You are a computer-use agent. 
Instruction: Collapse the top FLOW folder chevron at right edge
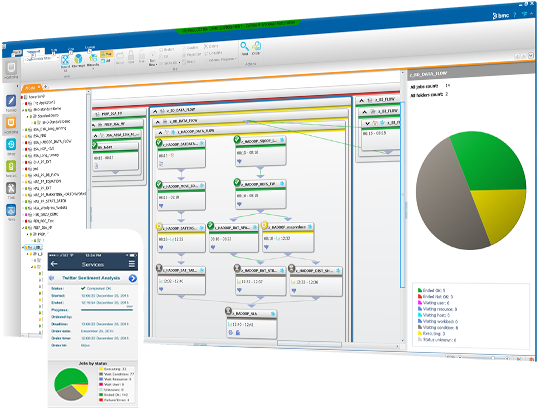click(x=361, y=100)
